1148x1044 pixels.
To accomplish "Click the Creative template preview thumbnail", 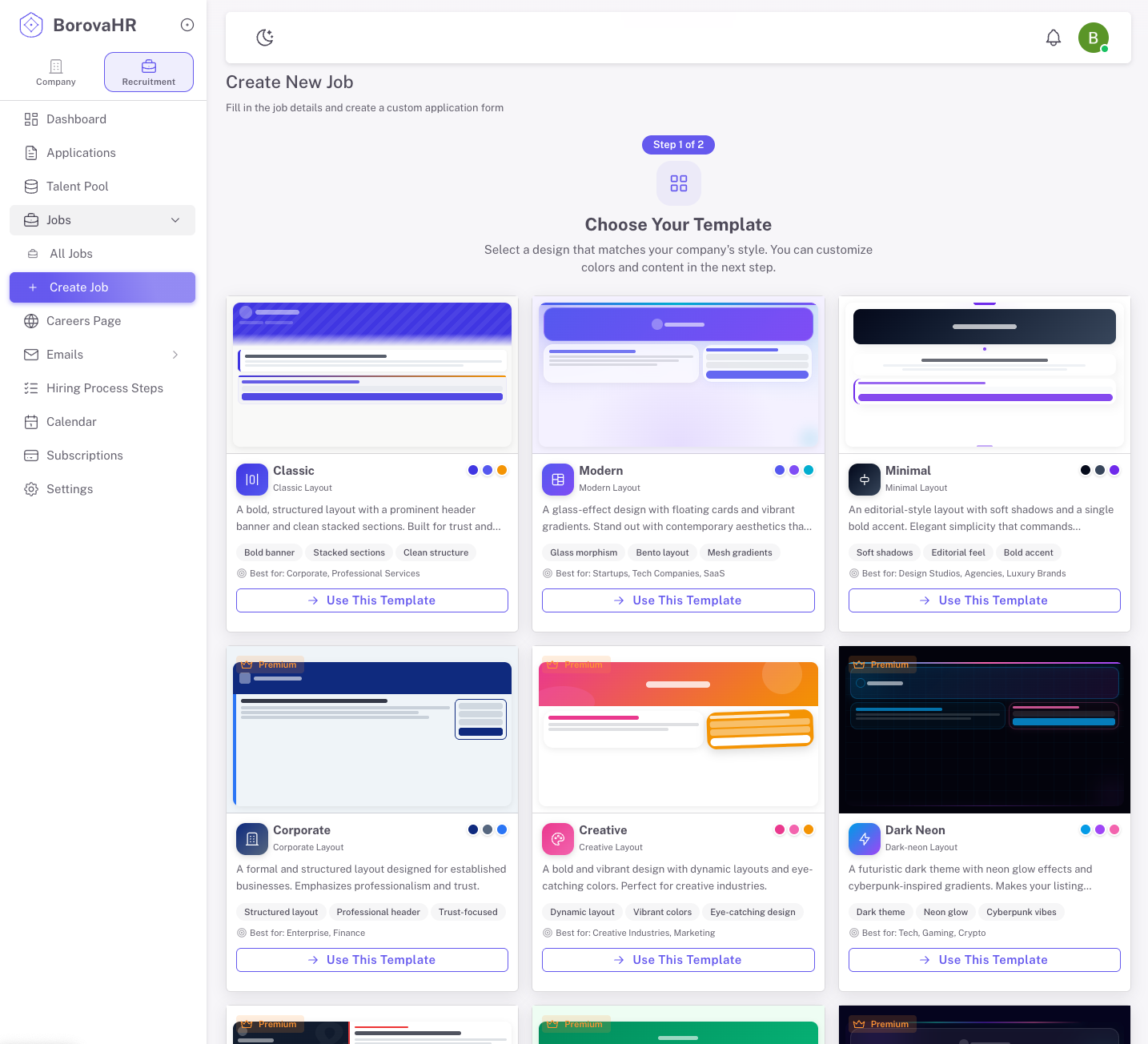I will coord(678,729).
